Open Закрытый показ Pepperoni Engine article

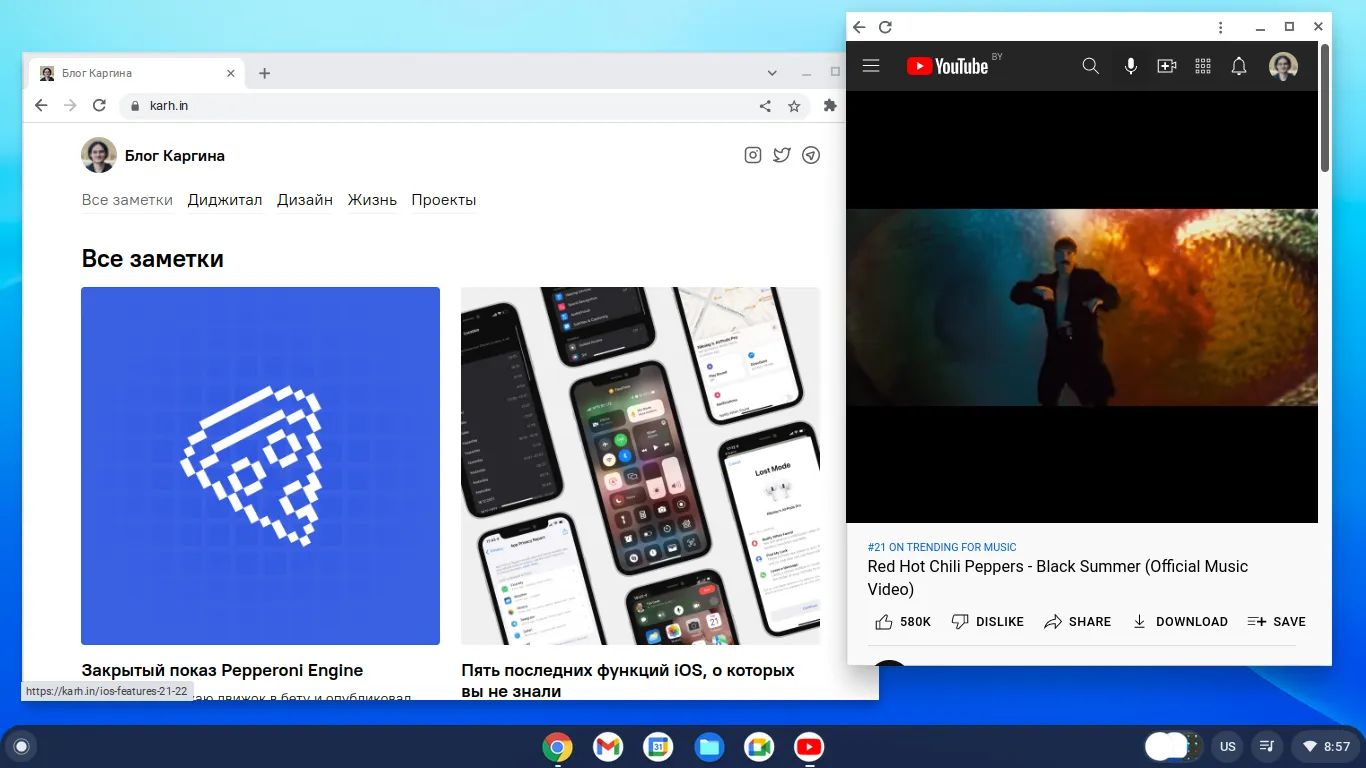[x=222, y=670]
